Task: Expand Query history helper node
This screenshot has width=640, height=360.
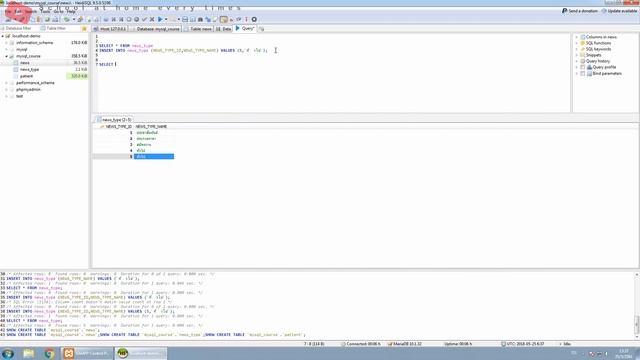Action: coord(577,61)
